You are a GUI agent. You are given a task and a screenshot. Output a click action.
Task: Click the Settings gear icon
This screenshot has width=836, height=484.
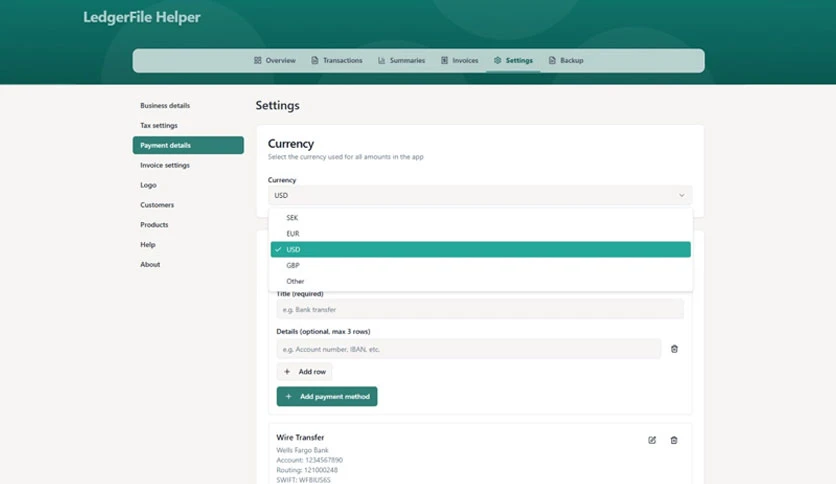point(497,60)
